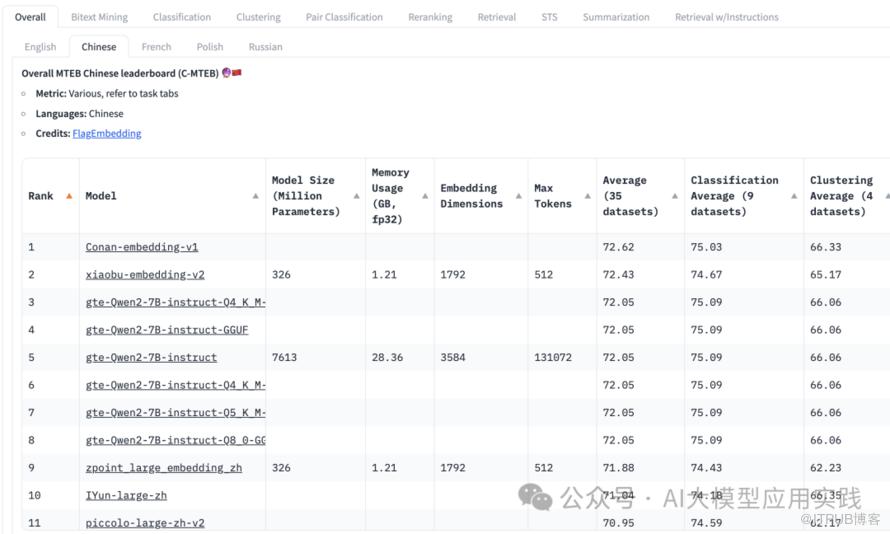Click Embedding Dimensions sort arrow
The height and width of the screenshot is (534, 890).
[x=519, y=196]
